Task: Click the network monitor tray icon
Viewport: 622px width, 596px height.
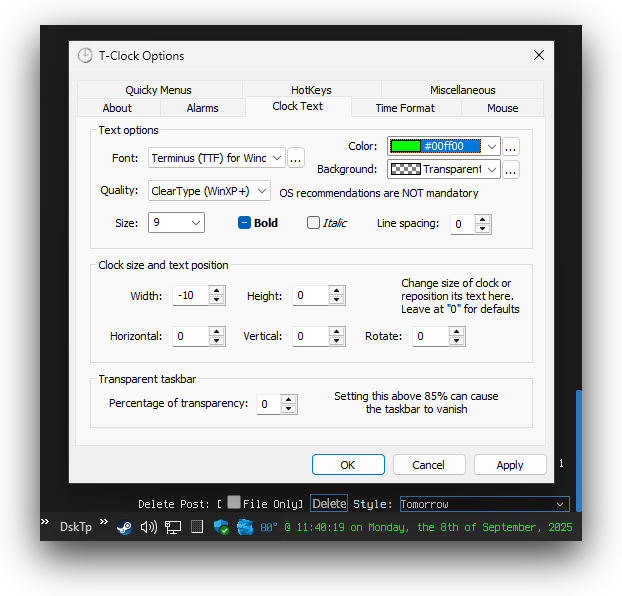Action: coord(173,527)
